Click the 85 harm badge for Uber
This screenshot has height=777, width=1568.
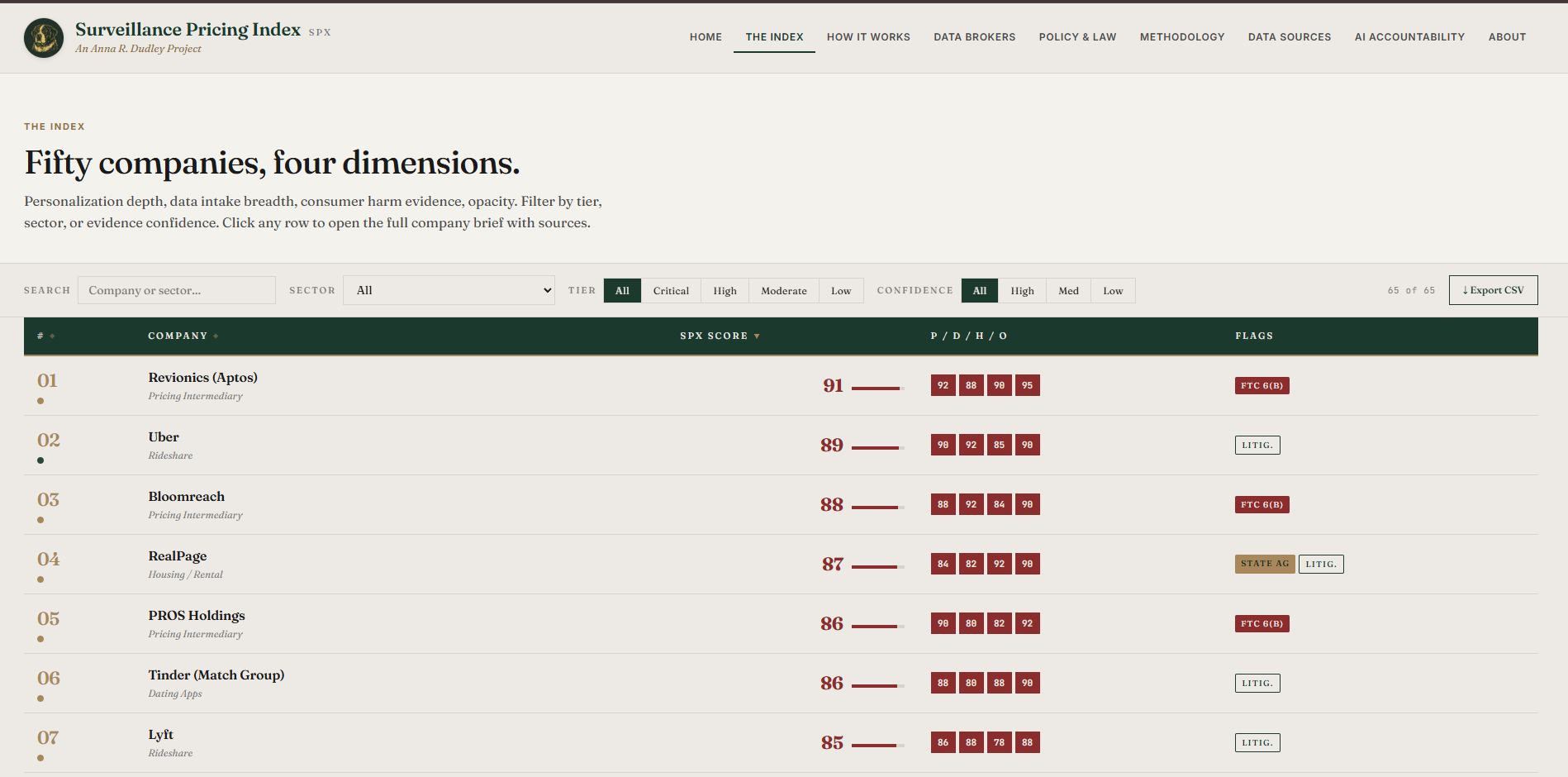(x=999, y=445)
